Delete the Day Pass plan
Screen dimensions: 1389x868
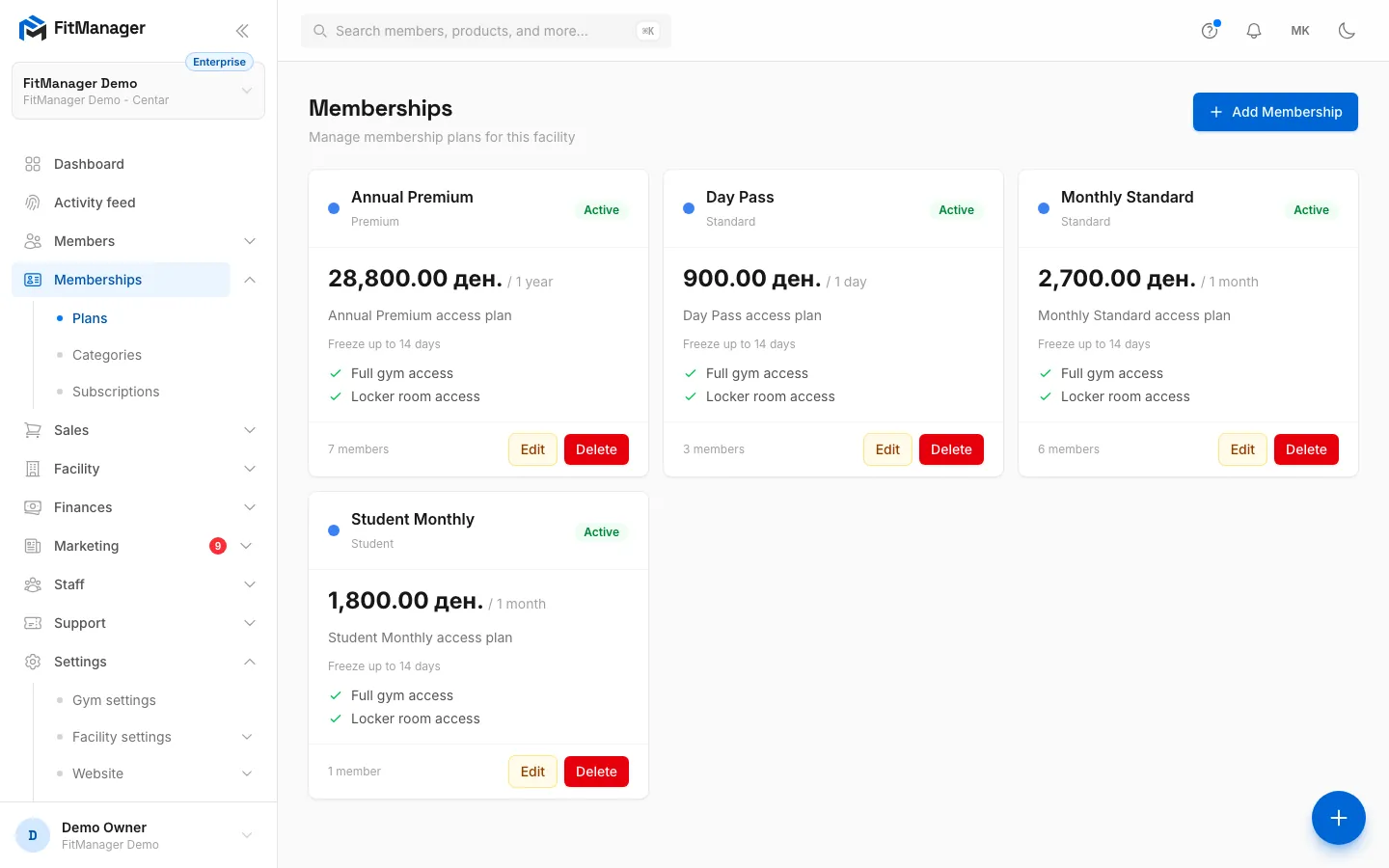(x=951, y=449)
